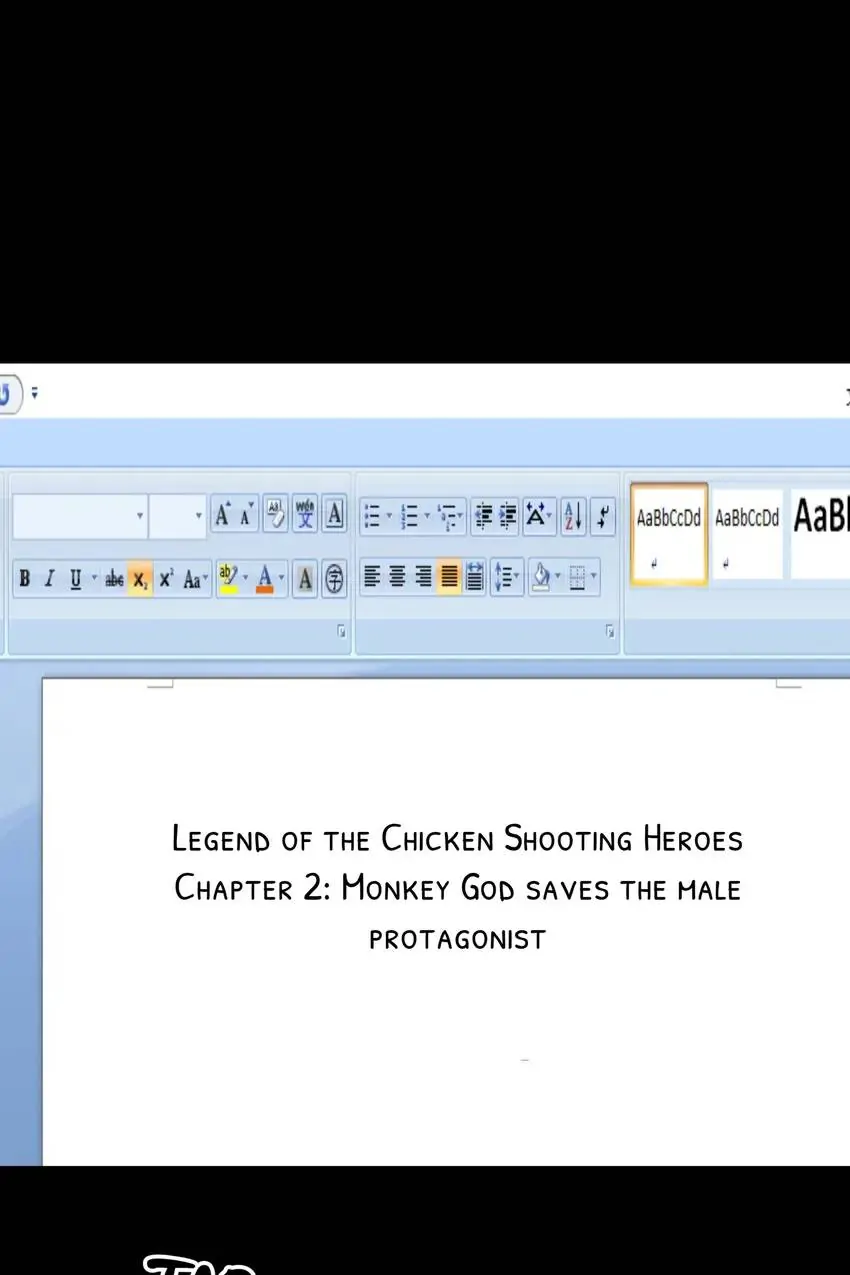The height and width of the screenshot is (1275, 850).
Task: Toggle italic formatting
Action: tap(49, 578)
